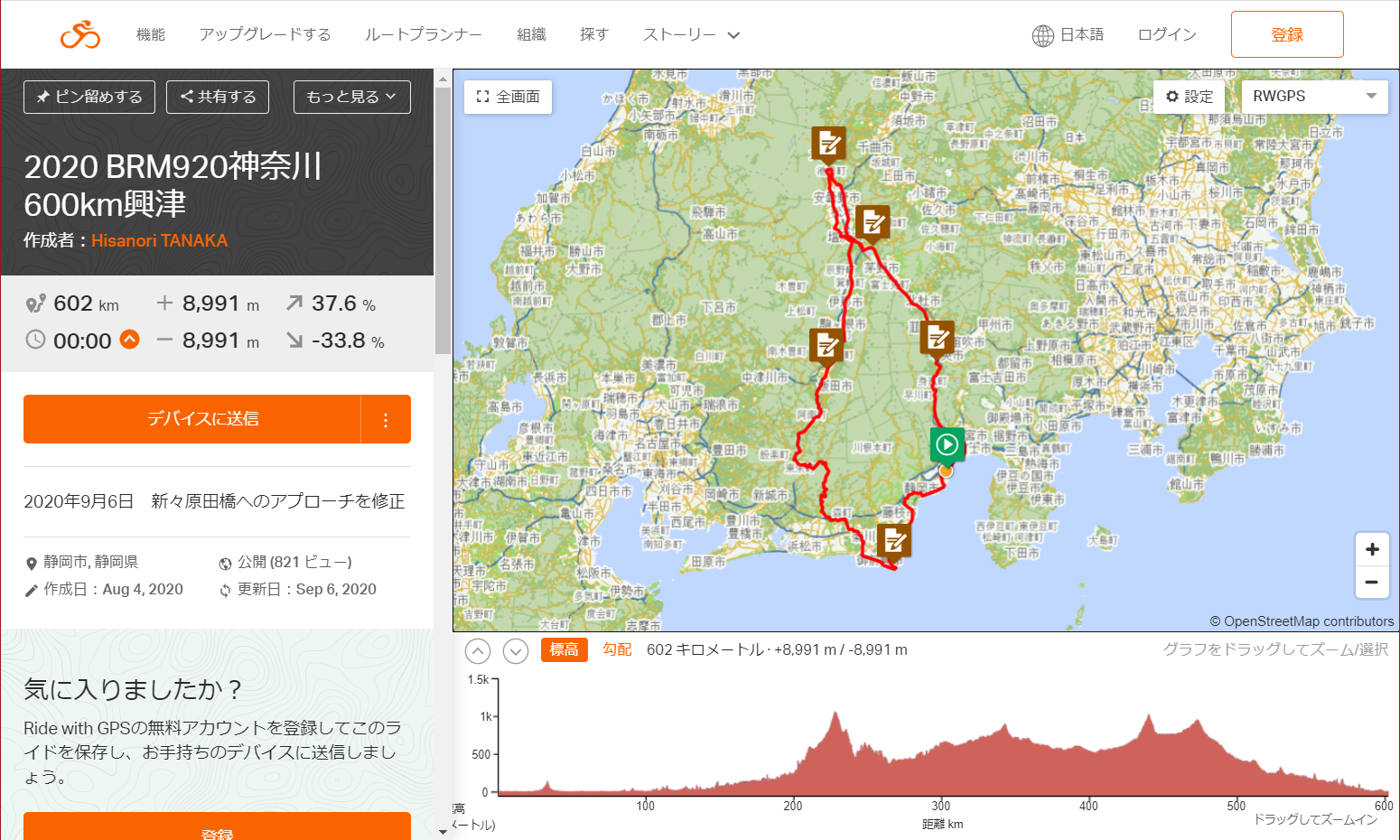1400x840 pixels.
Task: Zoom out the map with minus button
Action: click(1372, 583)
